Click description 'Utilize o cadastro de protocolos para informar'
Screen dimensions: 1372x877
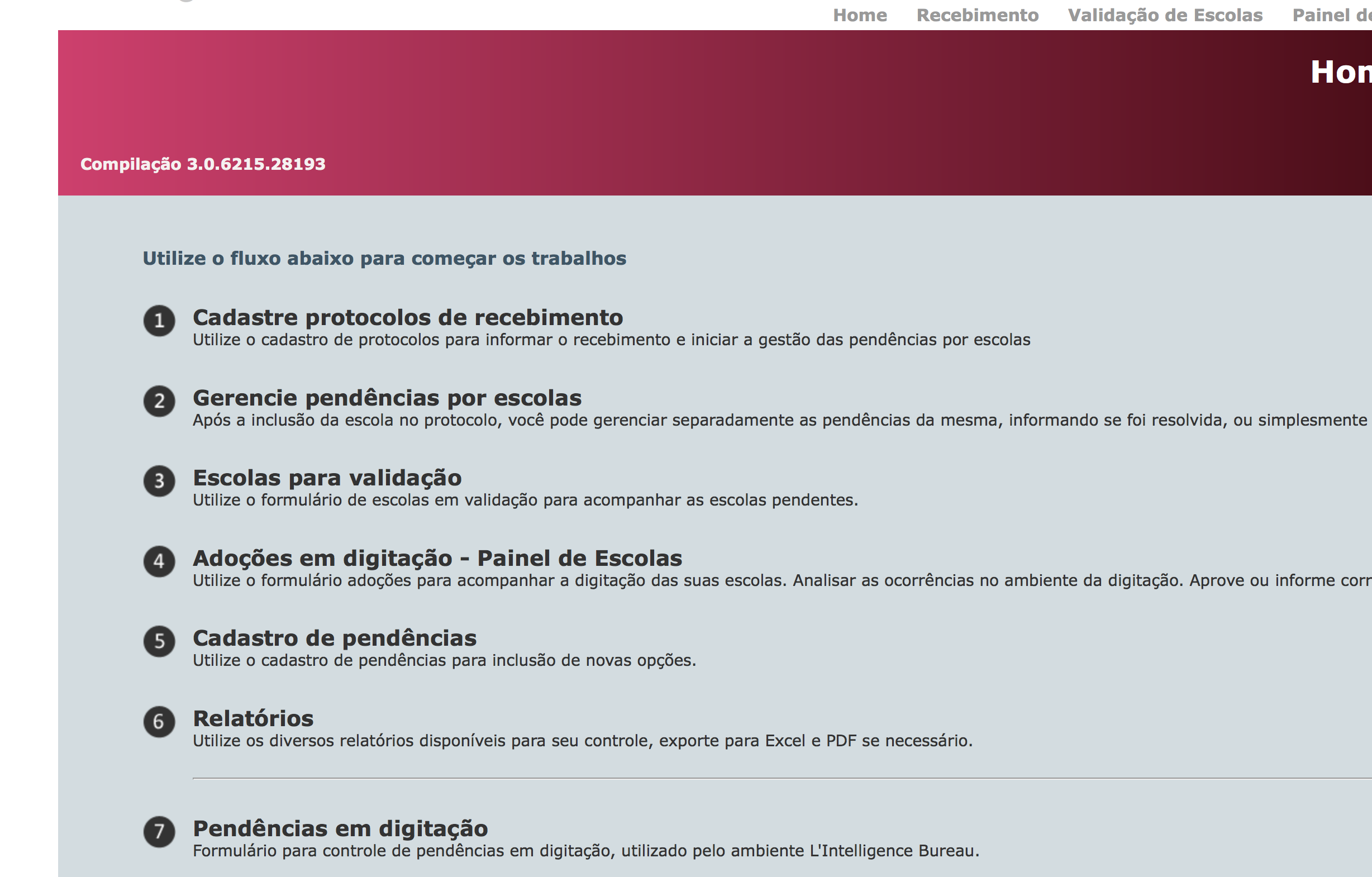click(611, 340)
